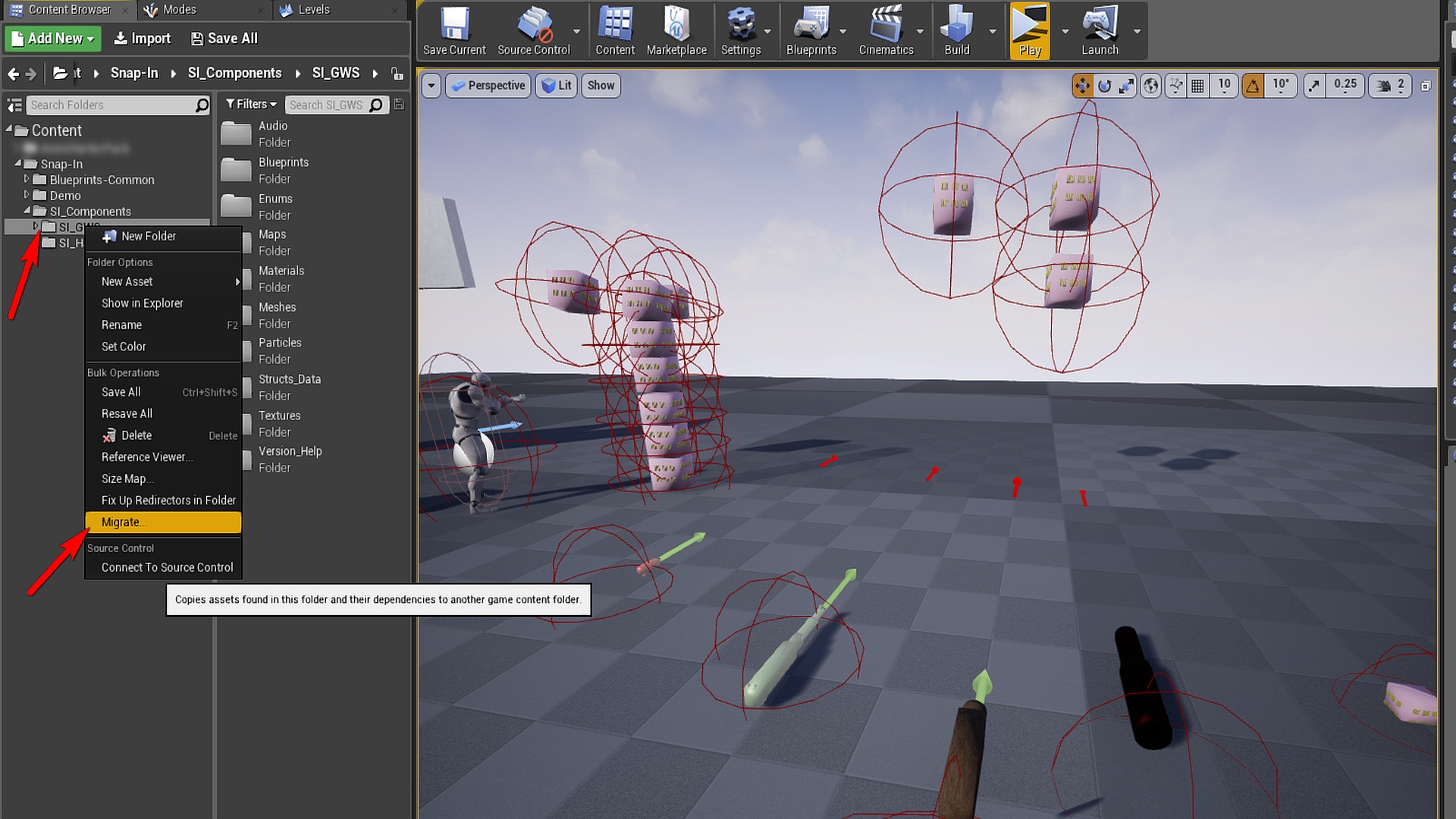Click the Save All button

tap(224, 38)
